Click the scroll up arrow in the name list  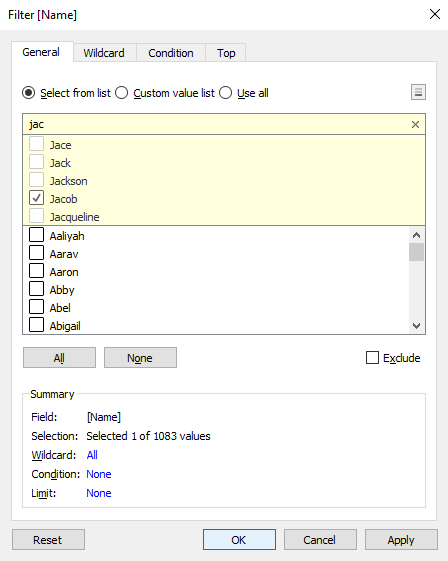[416, 235]
